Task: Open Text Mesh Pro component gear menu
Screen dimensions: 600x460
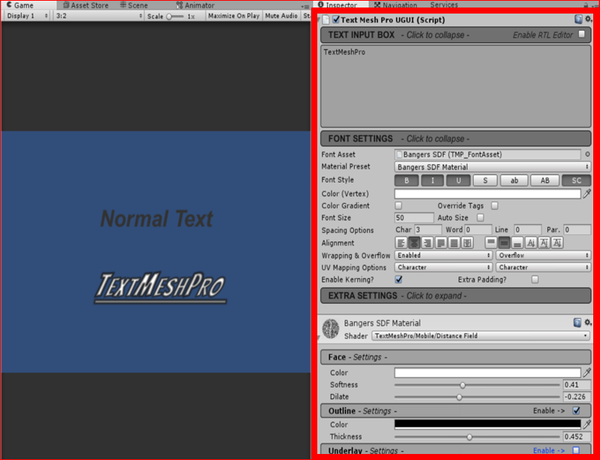Action: pos(588,19)
